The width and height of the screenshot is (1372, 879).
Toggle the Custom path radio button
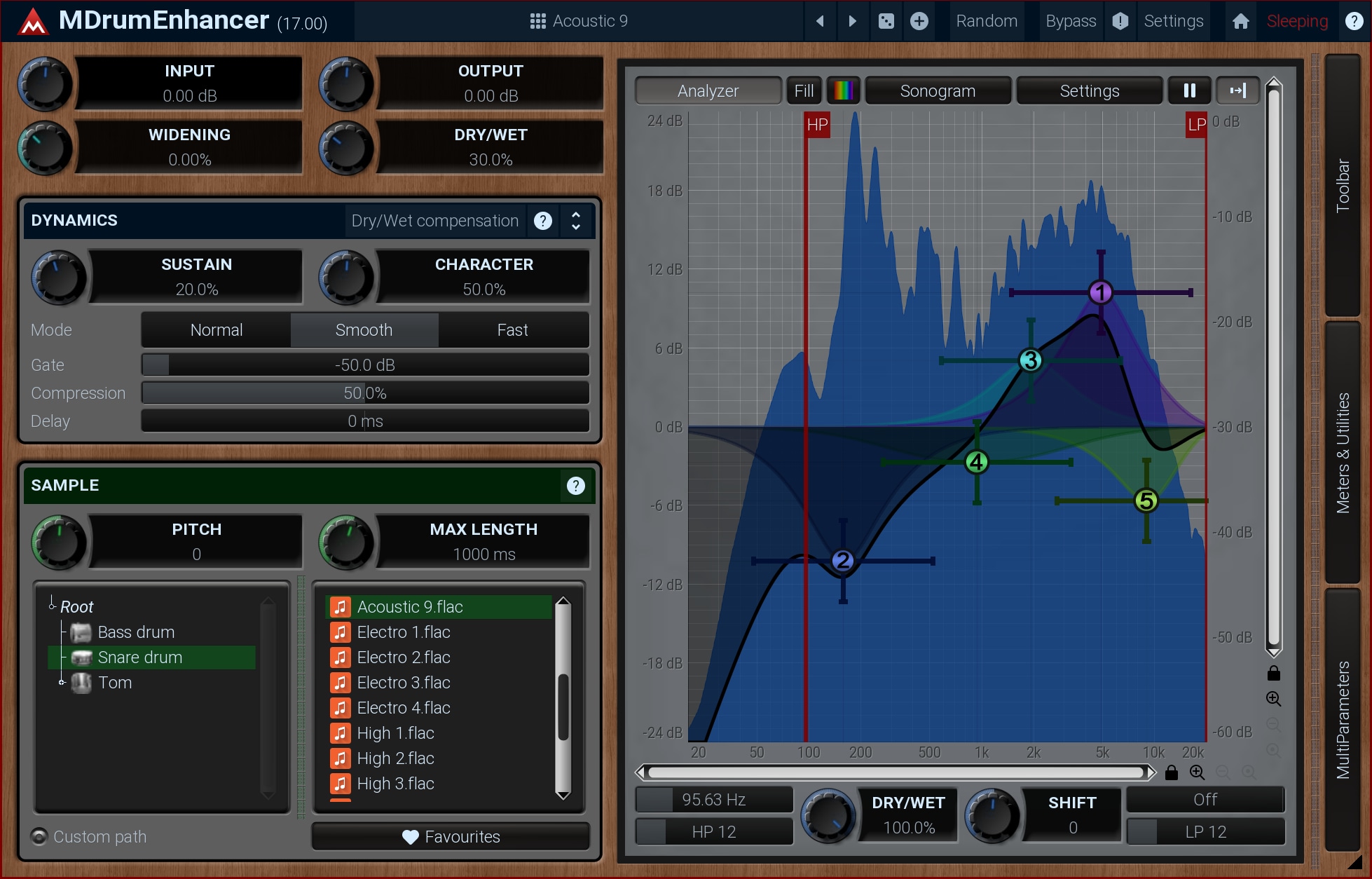click(39, 836)
